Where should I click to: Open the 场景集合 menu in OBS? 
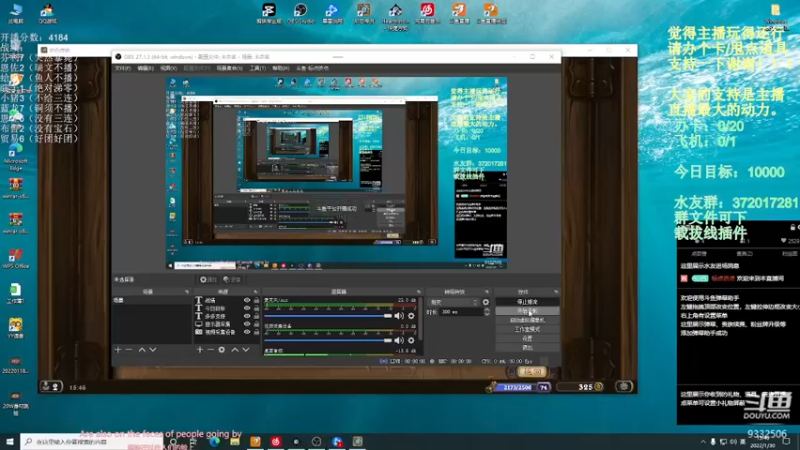click(x=230, y=68)
